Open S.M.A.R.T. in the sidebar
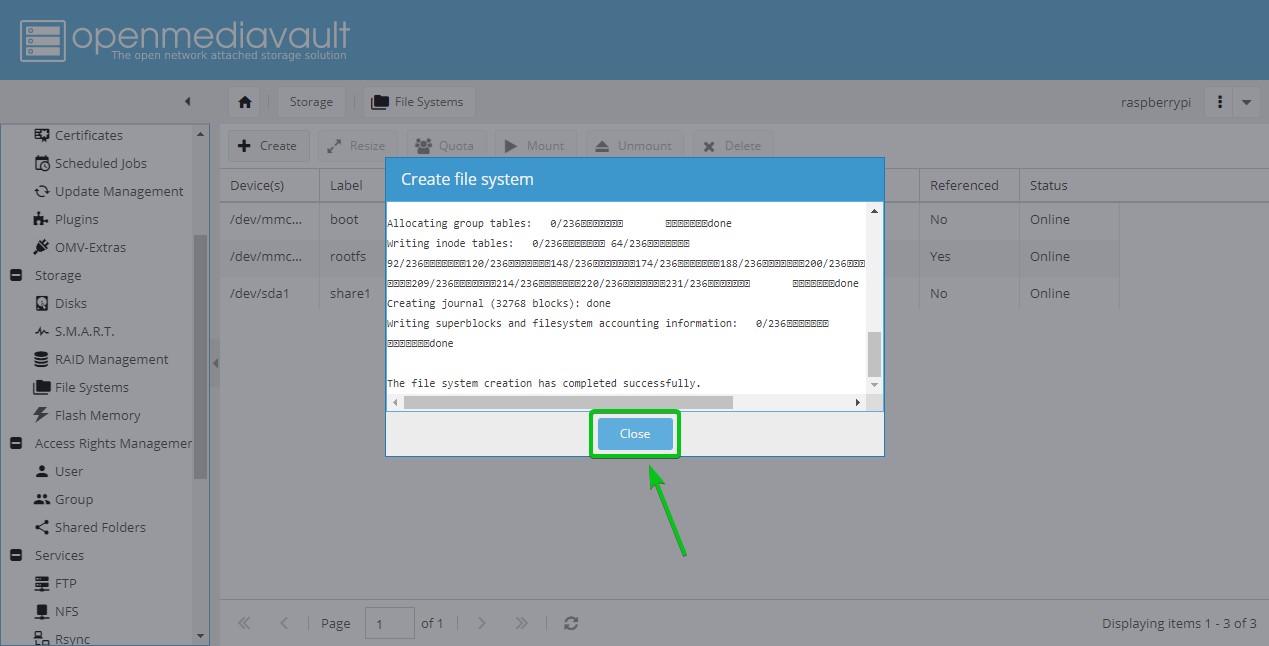1269x646 pixels. coord(84,331)
